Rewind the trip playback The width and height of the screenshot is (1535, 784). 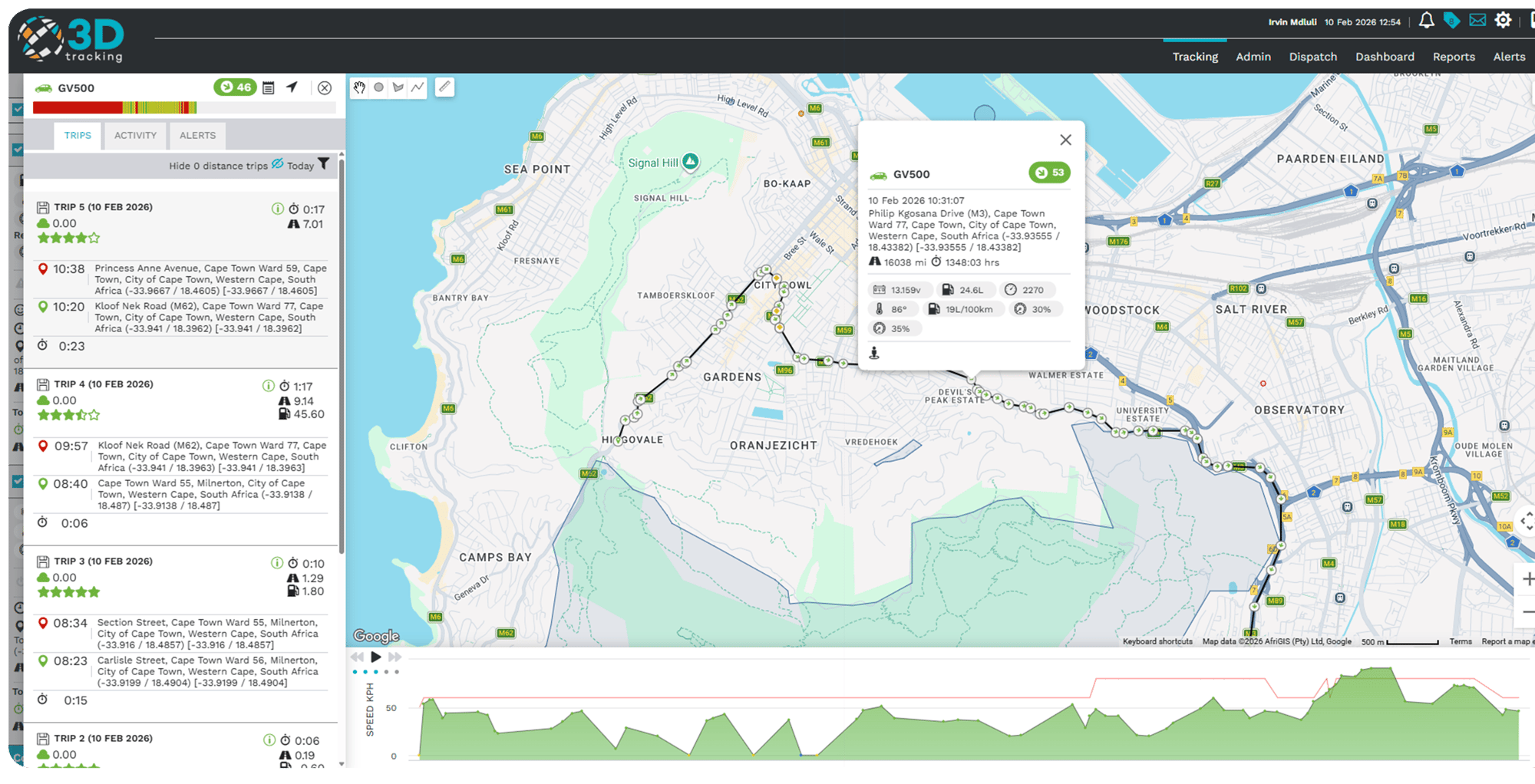coord(357,657)
